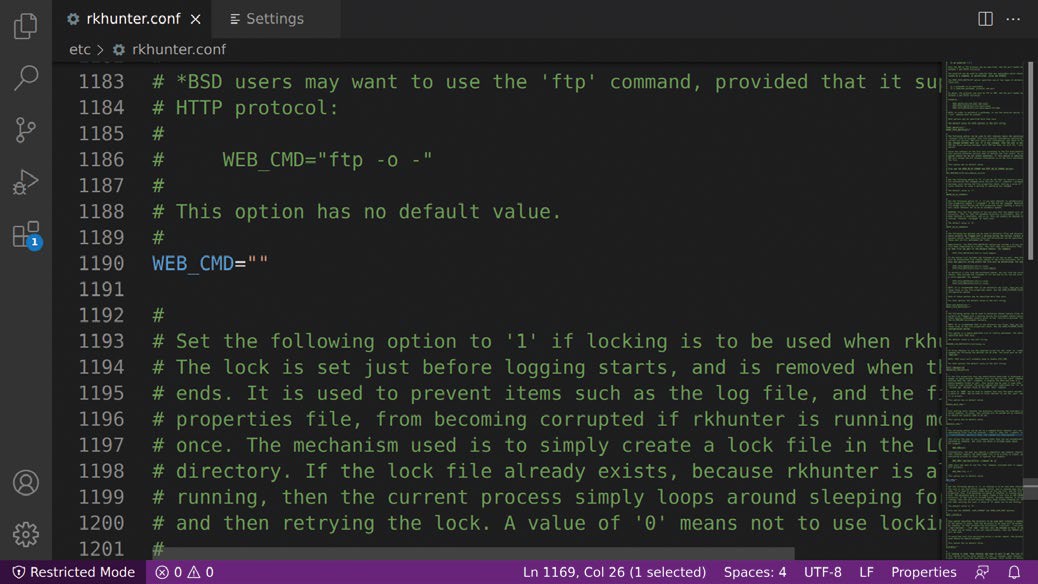Viewport: 1038px width, 584px height.
Task: Open the Accounts menu icon
Action: pos(26,482)
